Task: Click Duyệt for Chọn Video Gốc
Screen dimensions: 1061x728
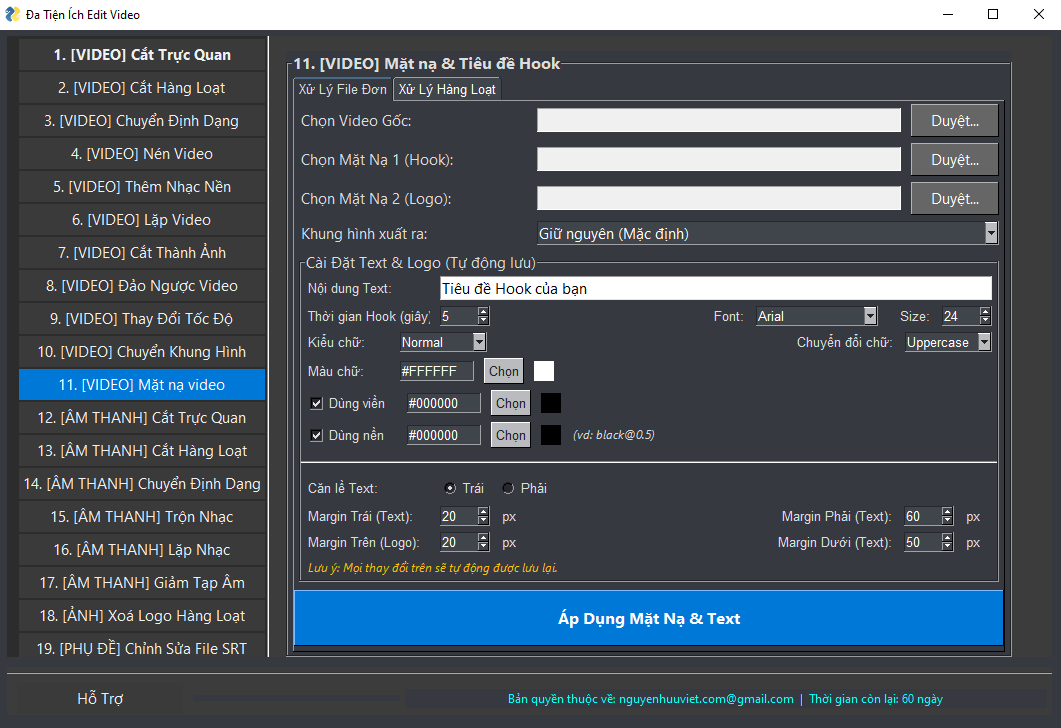Action: (x=955, y=120)
